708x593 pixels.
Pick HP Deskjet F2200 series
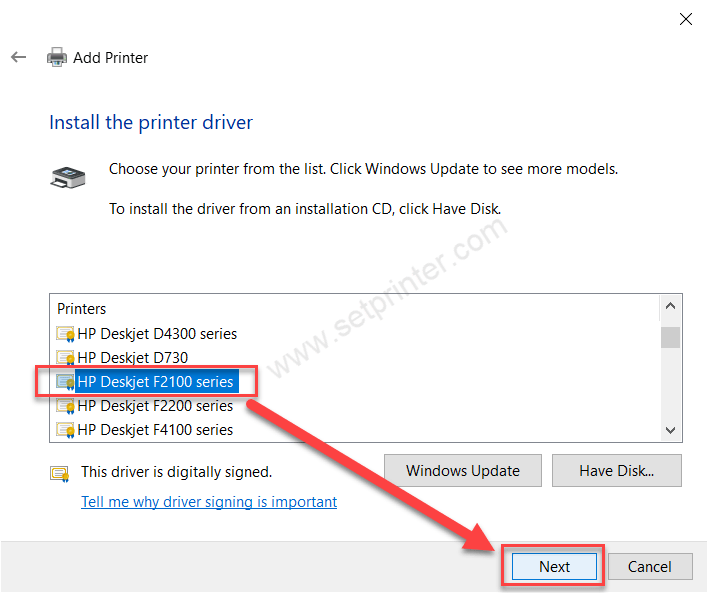coord(155,406)
